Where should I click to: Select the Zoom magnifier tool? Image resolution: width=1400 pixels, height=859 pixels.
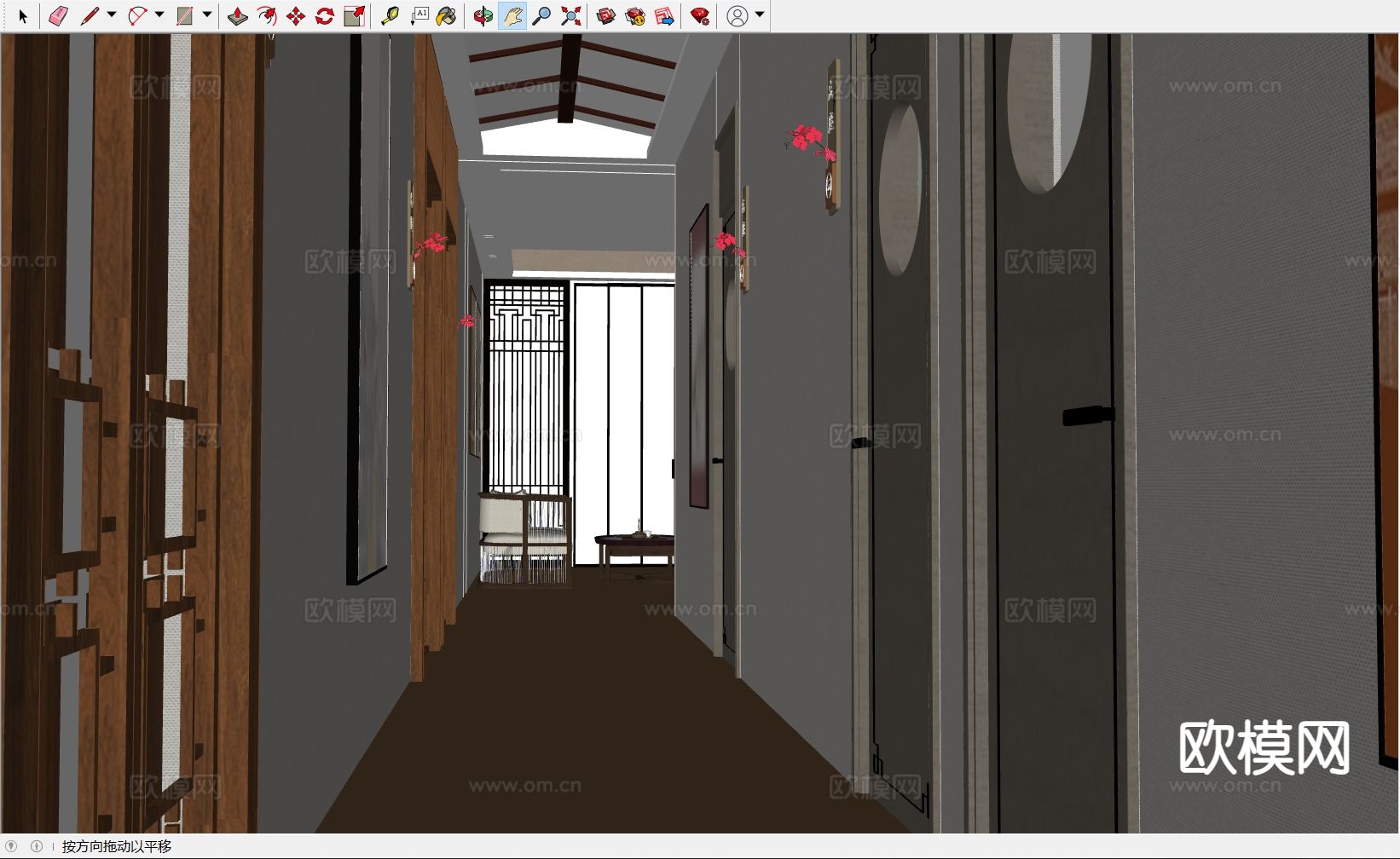click(541, 16)
